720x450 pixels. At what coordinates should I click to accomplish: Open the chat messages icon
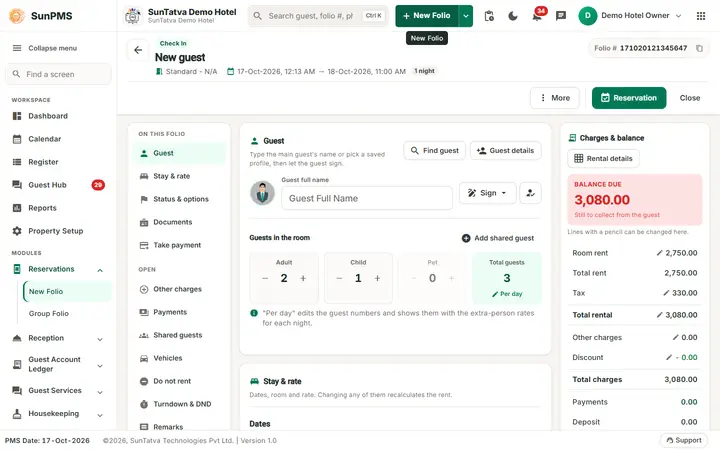(x=561, y=16)
